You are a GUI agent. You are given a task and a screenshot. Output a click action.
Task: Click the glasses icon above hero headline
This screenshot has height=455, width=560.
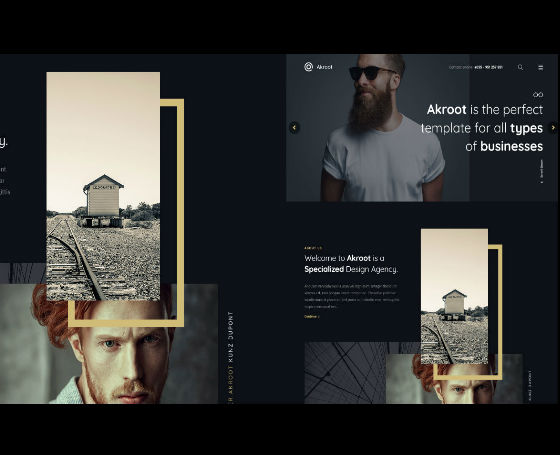coord(538,95)
